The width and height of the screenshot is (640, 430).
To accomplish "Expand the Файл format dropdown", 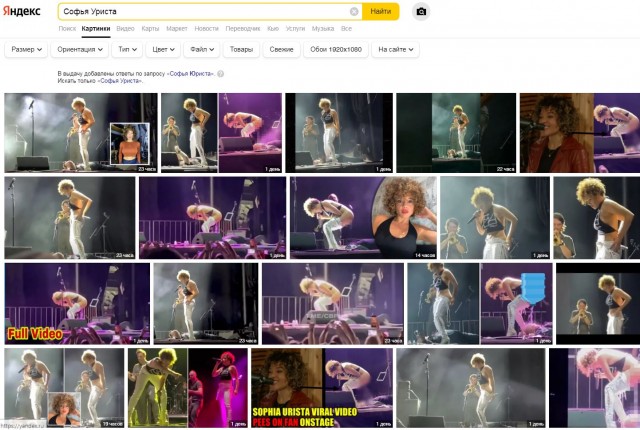I will pyautogui.click(x=201, y=49).
